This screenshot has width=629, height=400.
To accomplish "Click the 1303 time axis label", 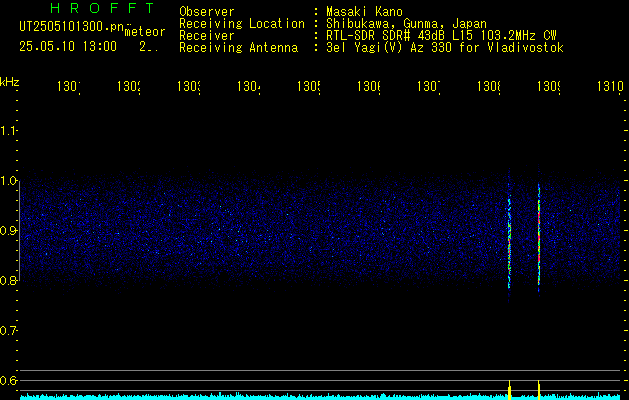I will (x=189, y=86).
